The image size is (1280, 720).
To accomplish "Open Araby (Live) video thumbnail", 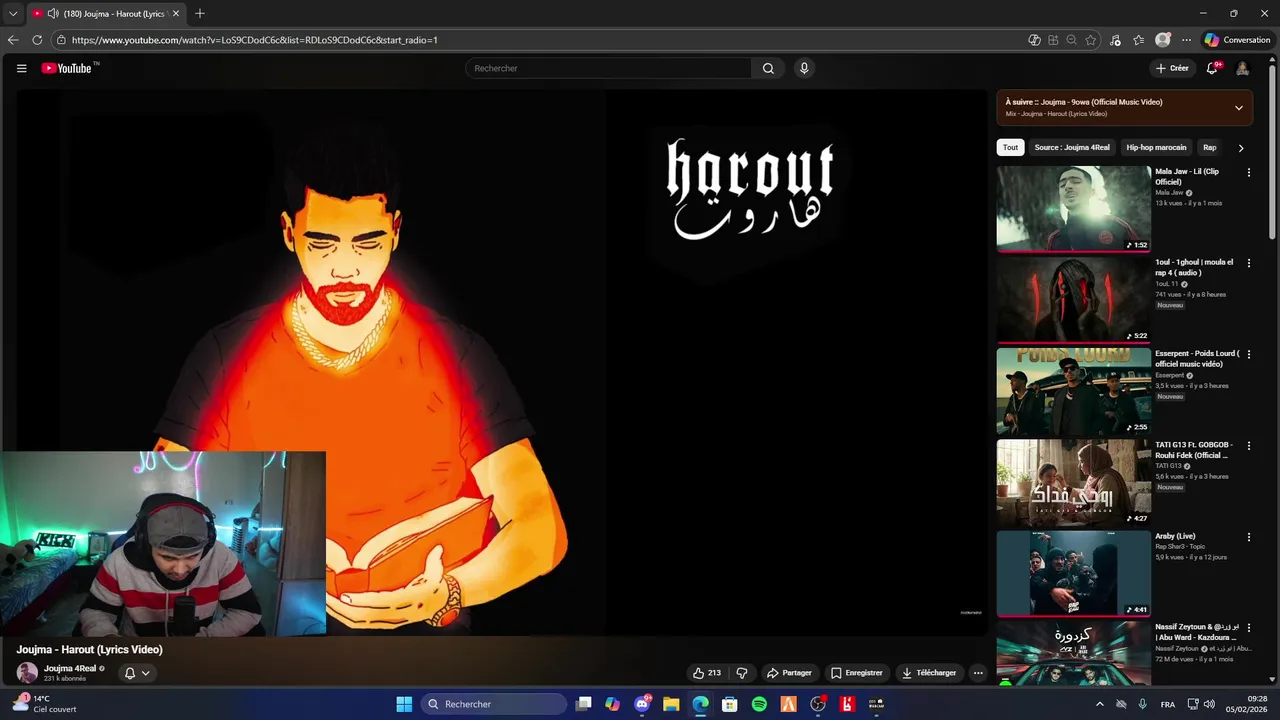I will click(x=1074, y=572).
